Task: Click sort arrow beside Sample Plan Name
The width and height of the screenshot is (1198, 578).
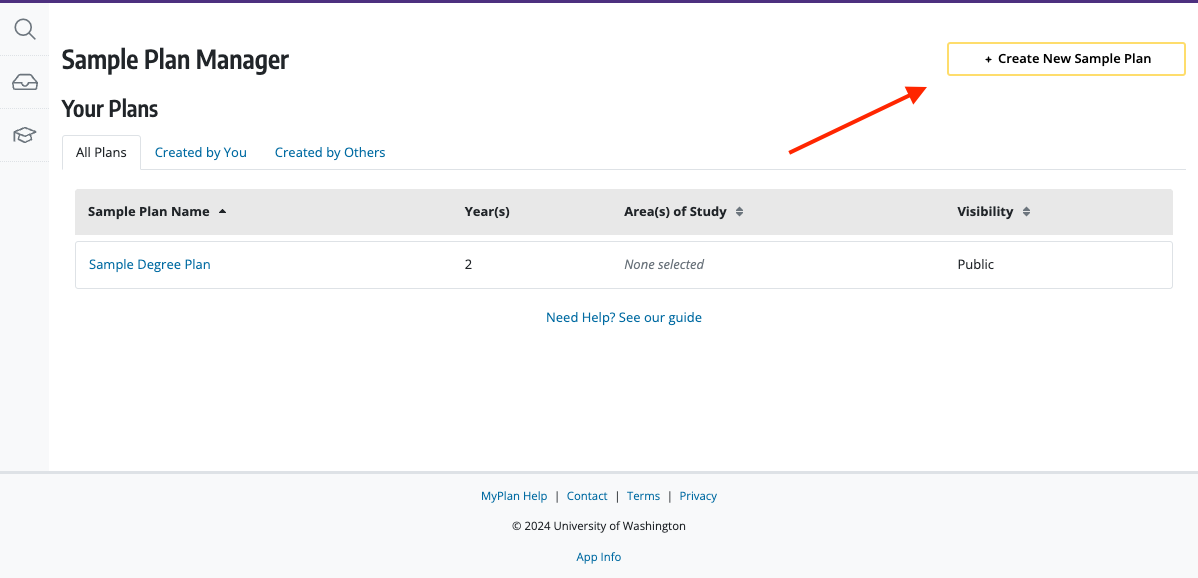Action: pos(222,212)
